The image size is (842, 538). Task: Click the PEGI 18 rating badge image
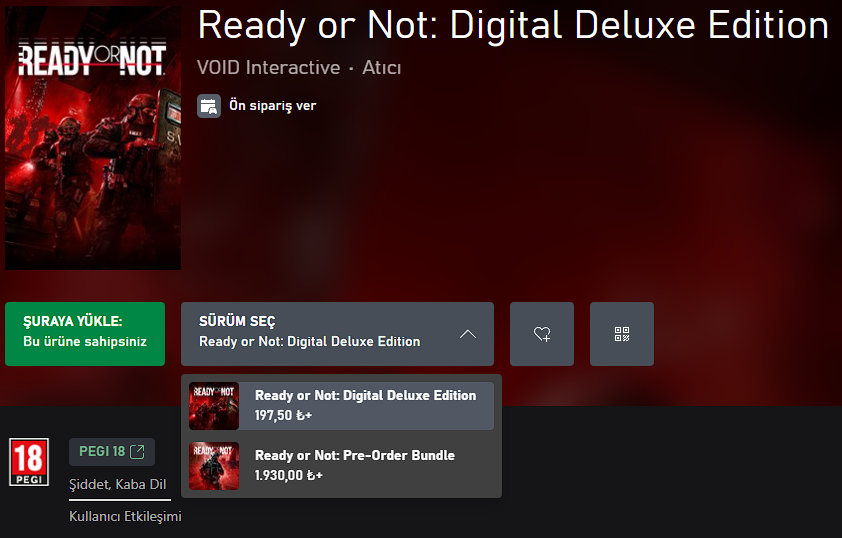pyautogui.click(x=29, y=462)
